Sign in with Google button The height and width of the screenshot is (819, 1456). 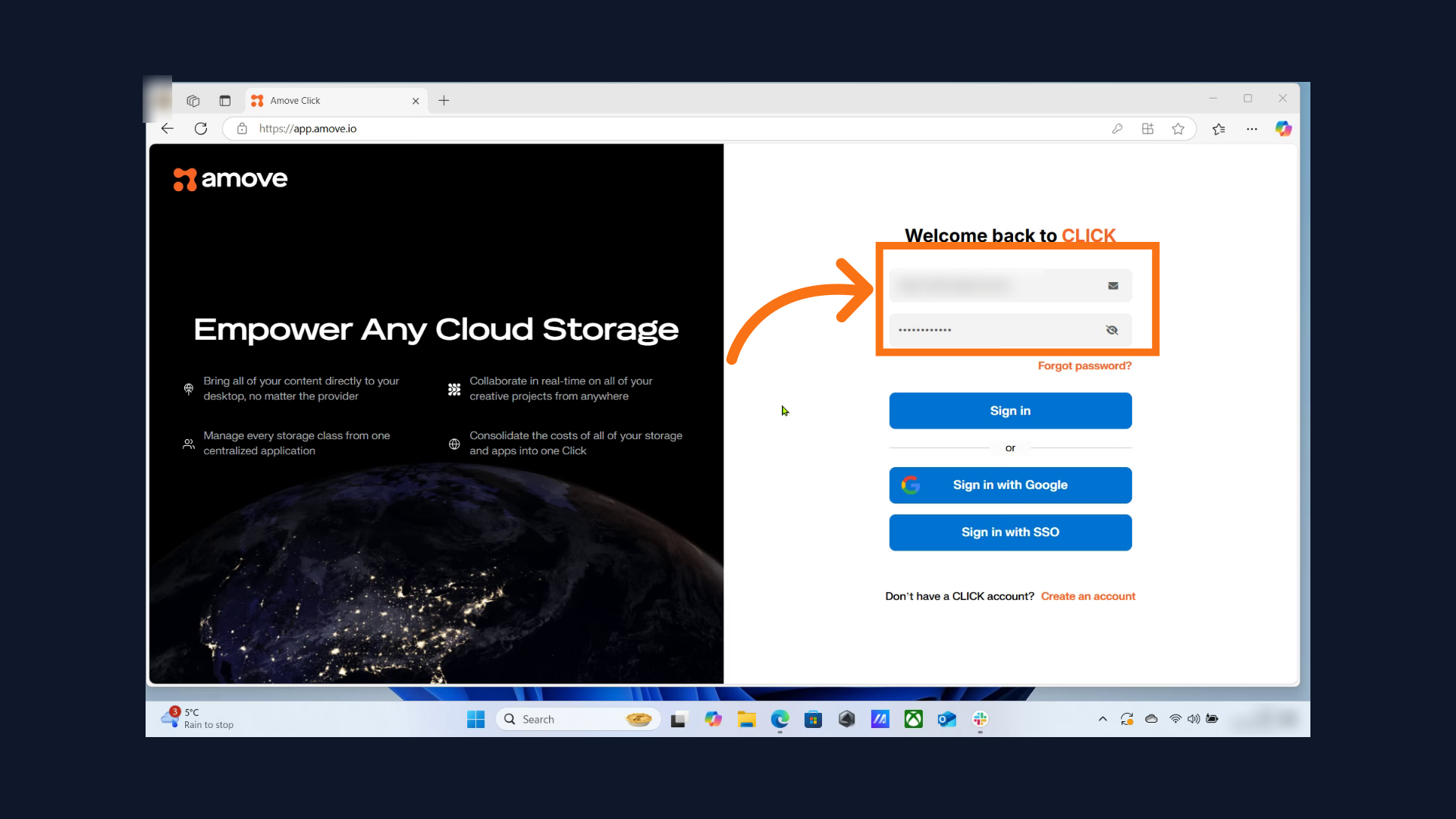(1010, 485)
